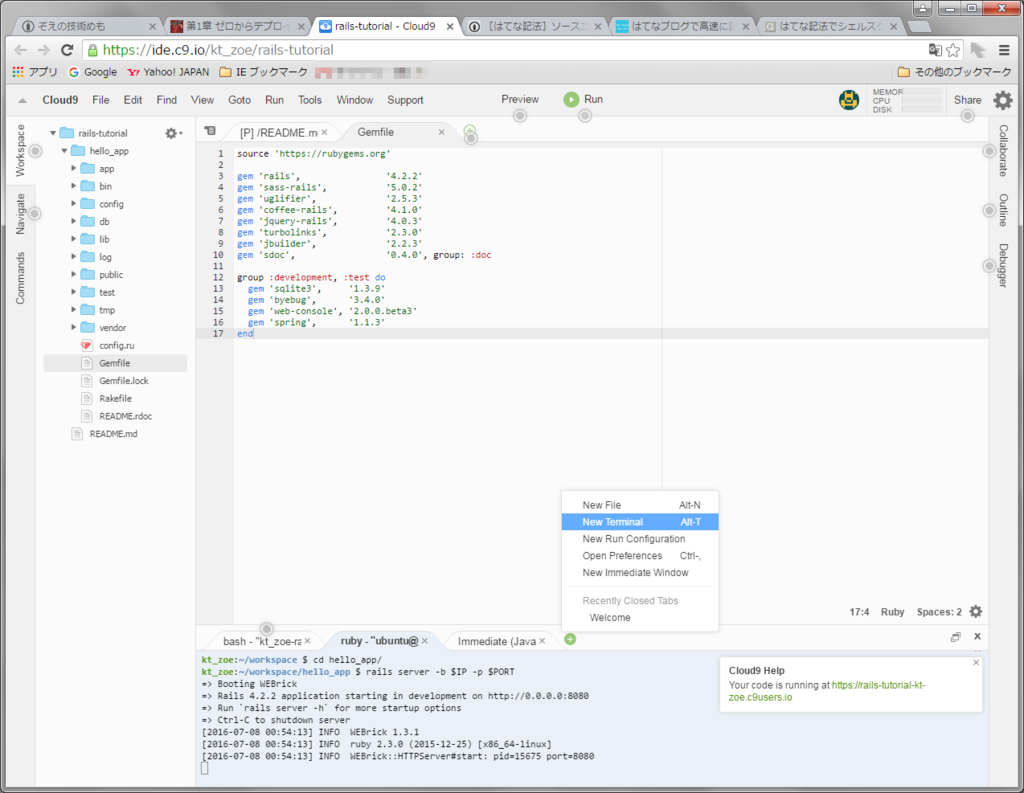Image resolution: width=1024 pixels, height=793 pixels.
Task: Expand the vendor folder
Action: tap(74, 327)
